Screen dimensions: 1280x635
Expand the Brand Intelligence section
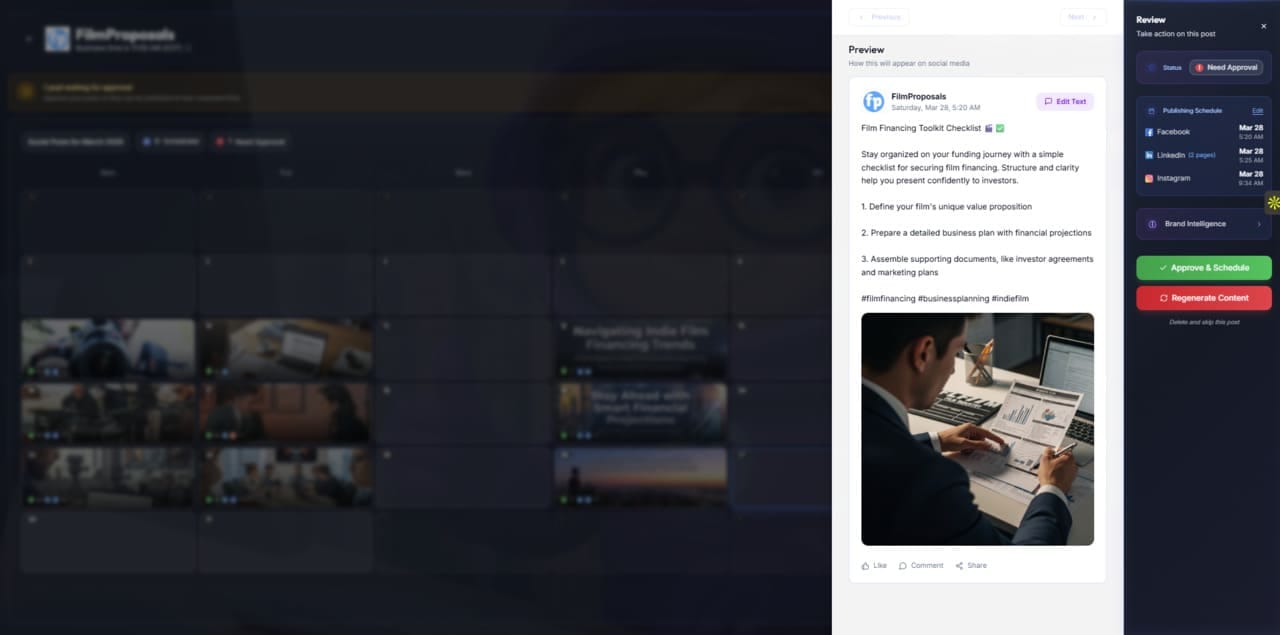pos(1204,224)
